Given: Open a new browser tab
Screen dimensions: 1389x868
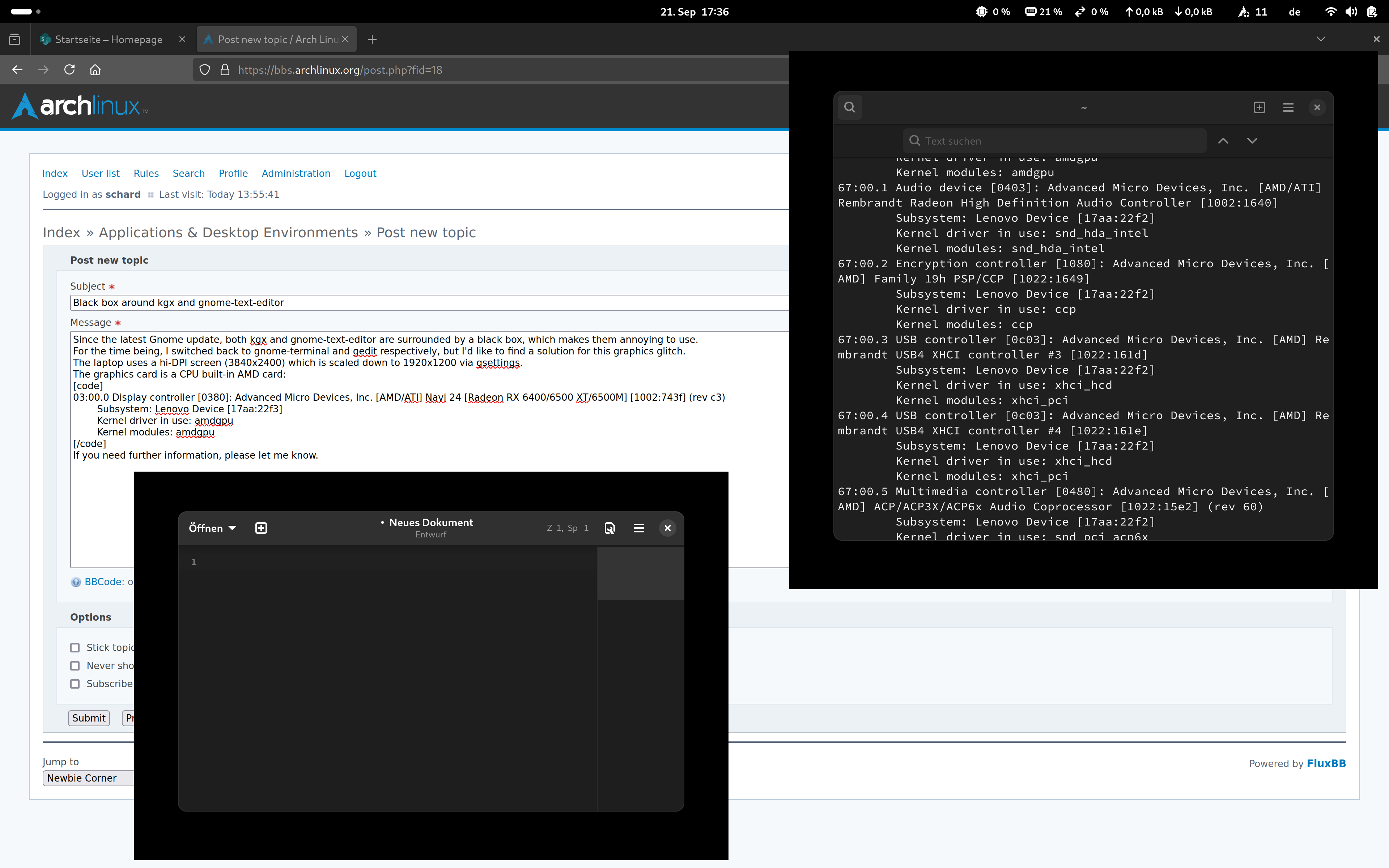Looking at the screenshot, I should [x=372, y=39].
